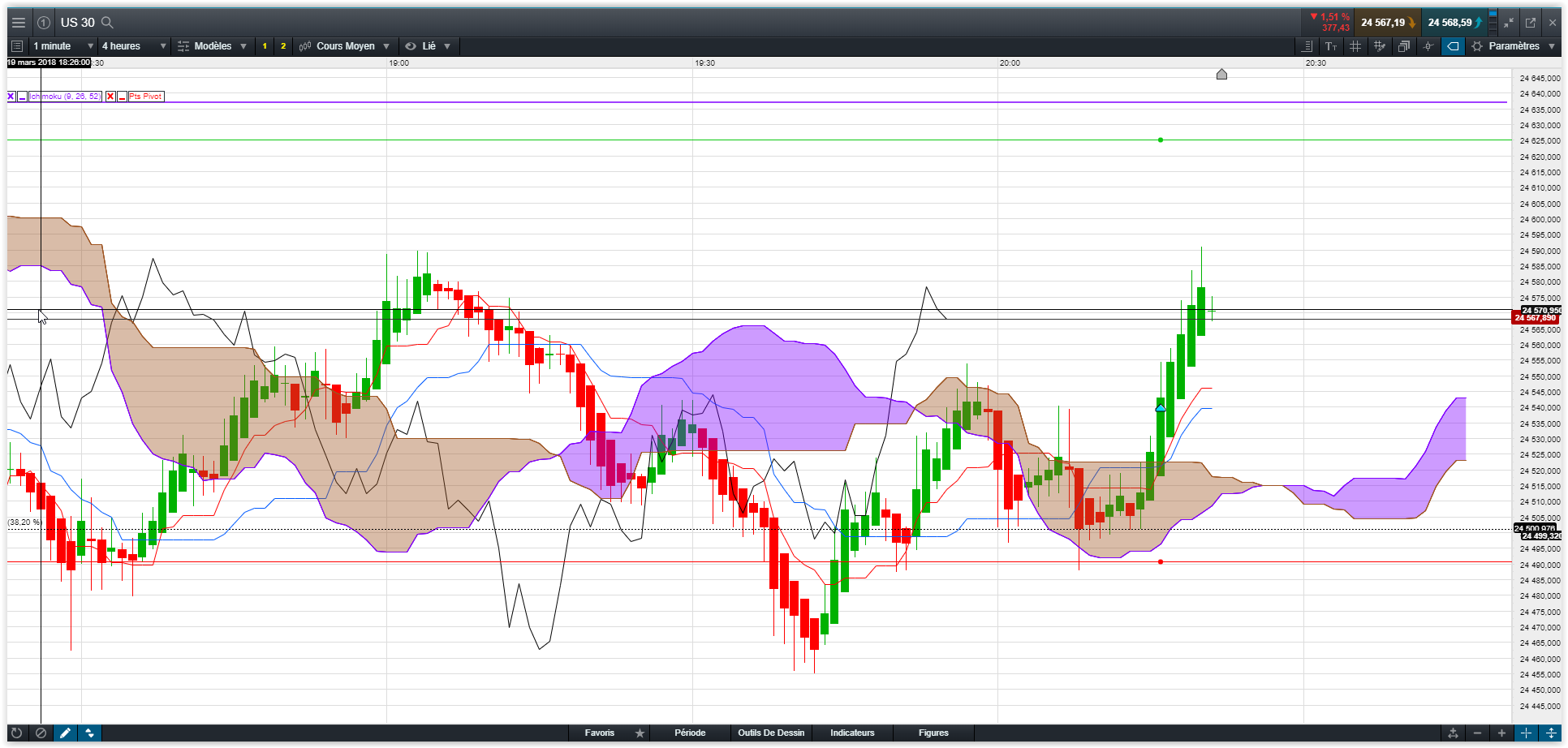Image resolution: width=1568 pixels, height=748 pixels.
Task: Expand the Cours Moyen price type dropdown
Action: [345, 46]
